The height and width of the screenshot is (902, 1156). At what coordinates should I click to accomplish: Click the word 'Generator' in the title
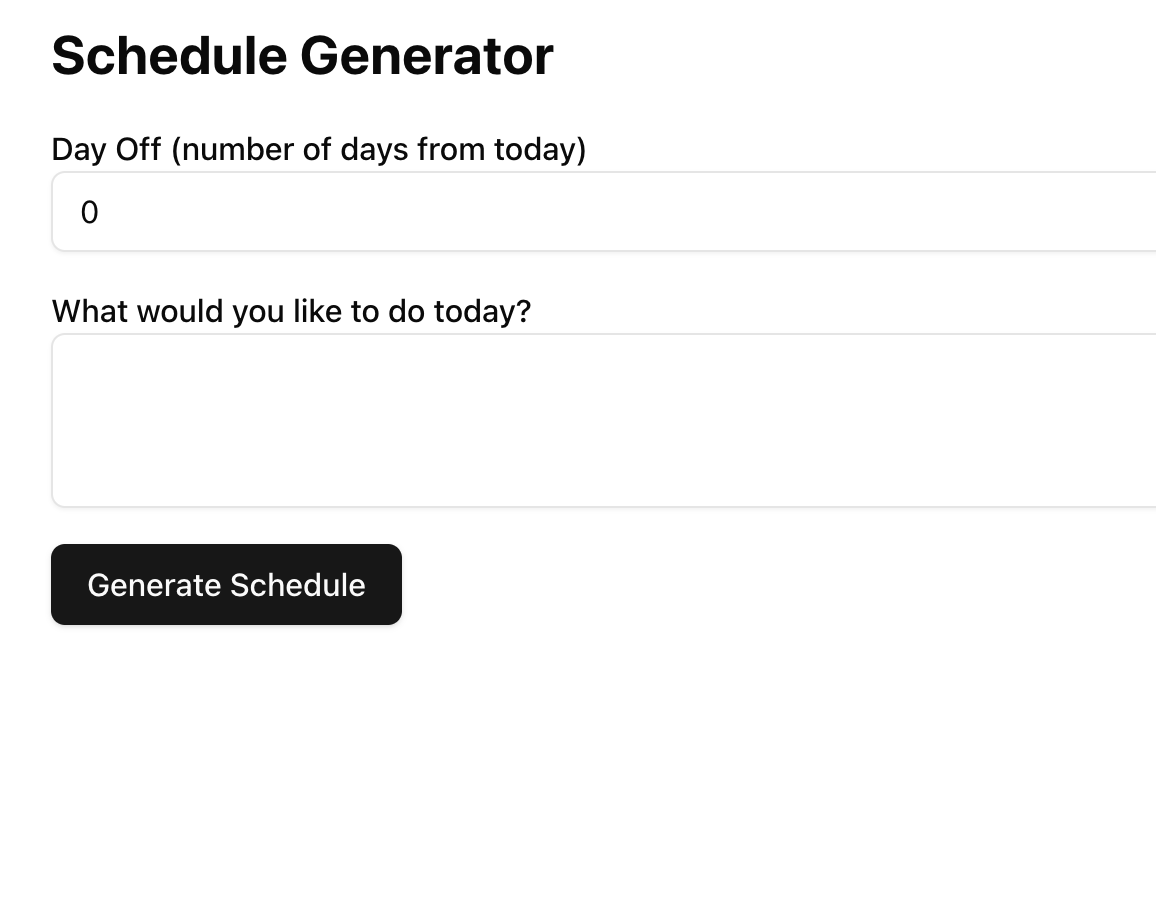pyautogui.click(x=427, y=56)
